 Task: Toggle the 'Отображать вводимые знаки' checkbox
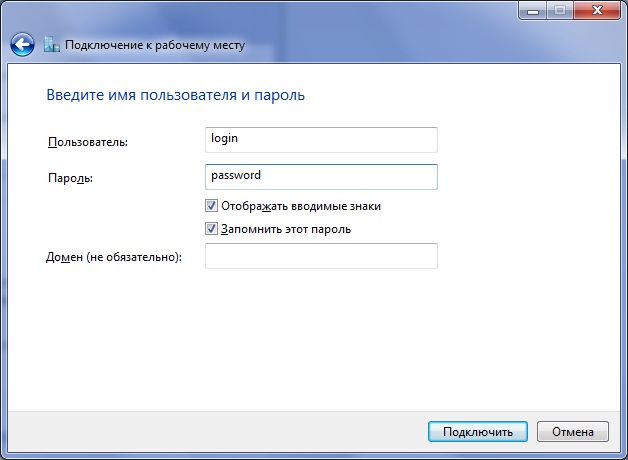coord(211,206)
